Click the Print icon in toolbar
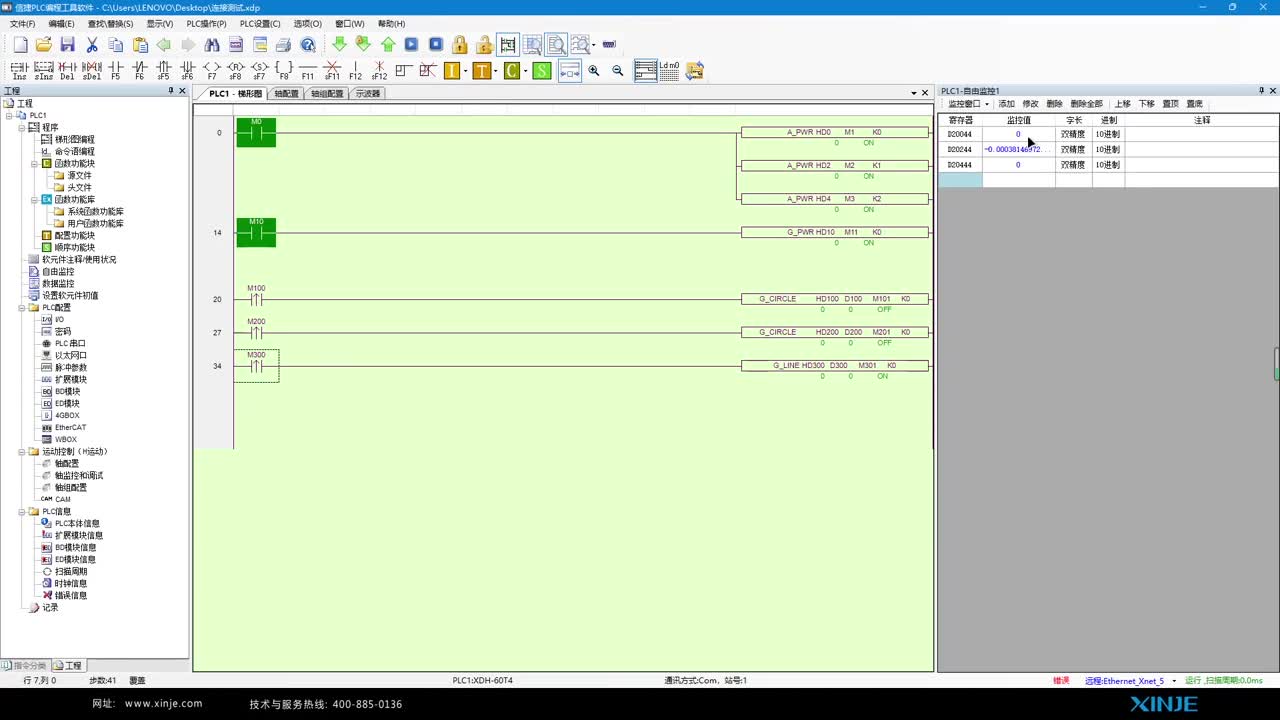Screen dimensions: 1280x720 pos(283,45)
